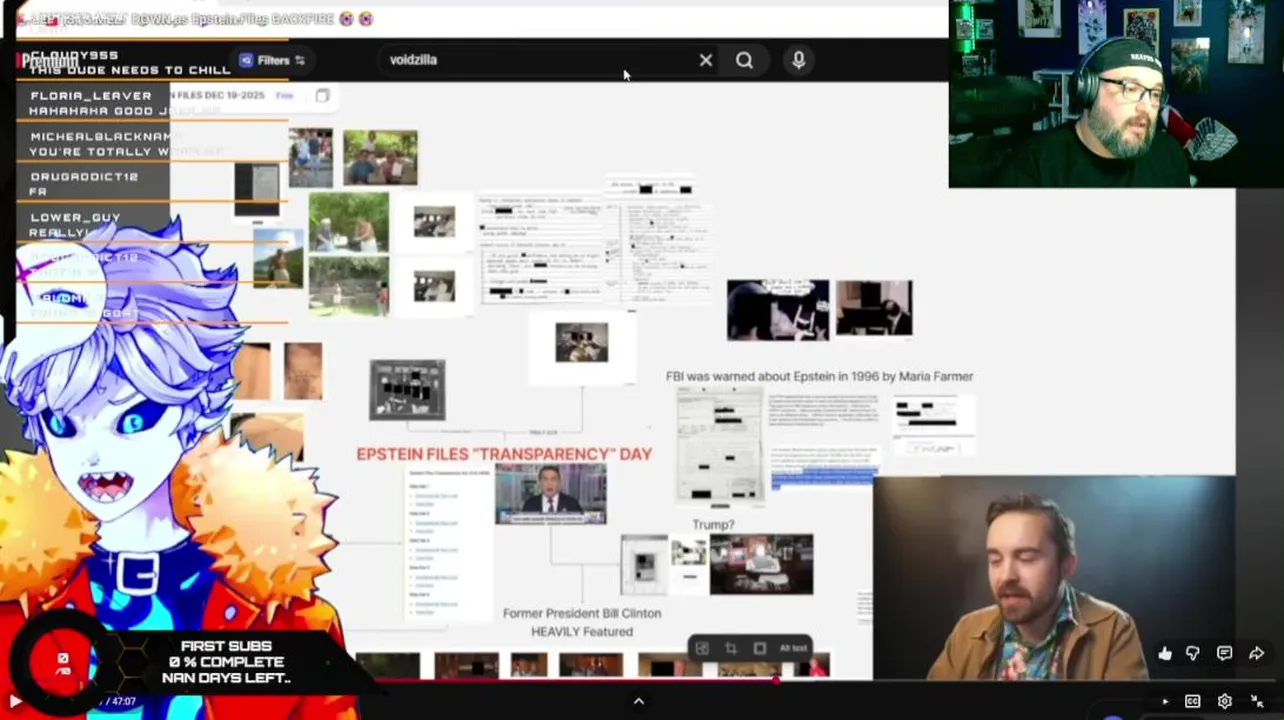Click 'FIRST SUBS' goal overlay text
The image size is (1284, 720).
point(226,646)
